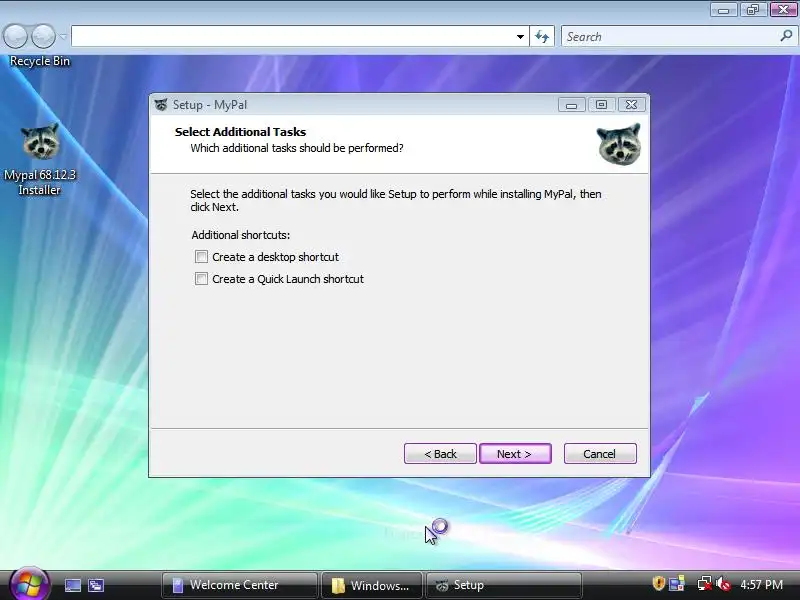Go back to previous setup page
800x600 pixels.
[440, 454]
